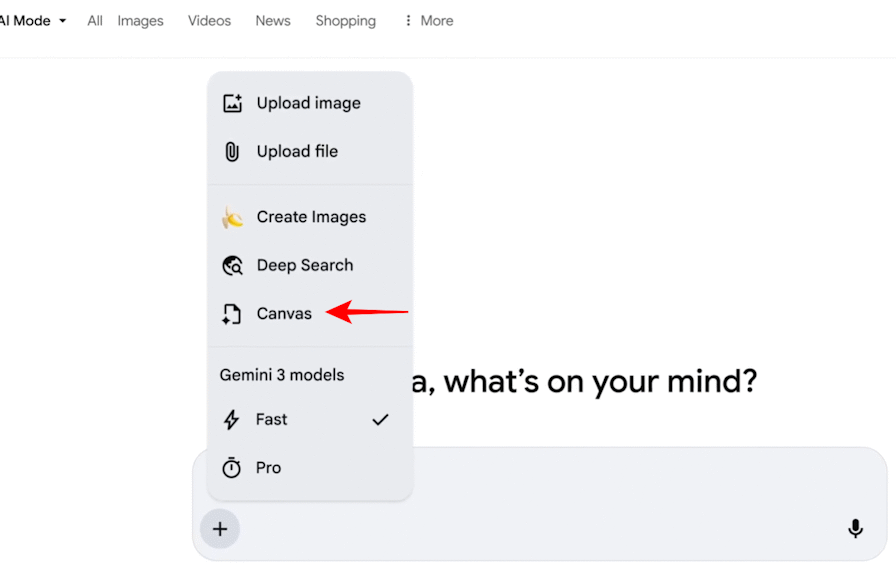This screenshot has width=896, height=564.
Task: Switch to the All results tab
Action: pos(95,21)
